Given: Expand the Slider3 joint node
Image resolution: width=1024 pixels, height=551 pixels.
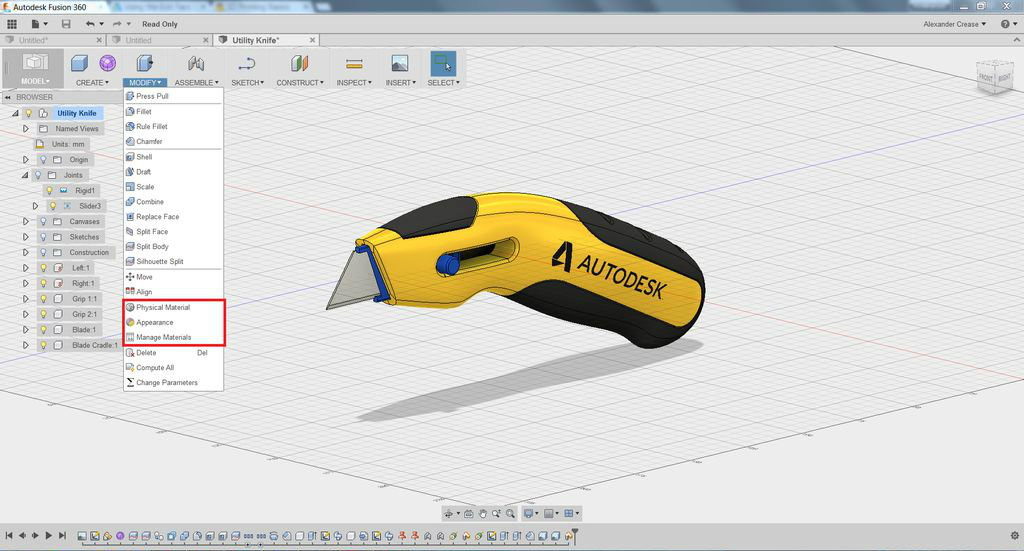Looking at the screenshot, I should 36,206.
